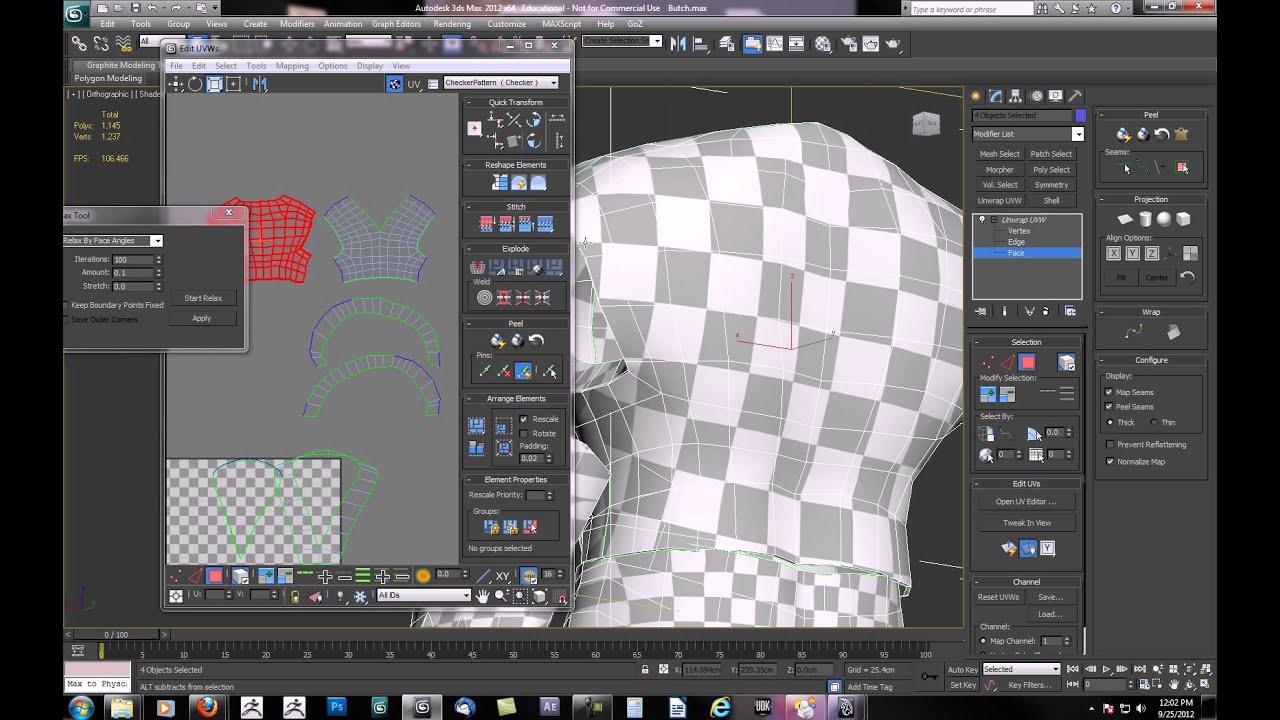Click Relax Until Flat icon under Reshape Elements
The height and width of the screenshot is (720, 1280).
519,183
